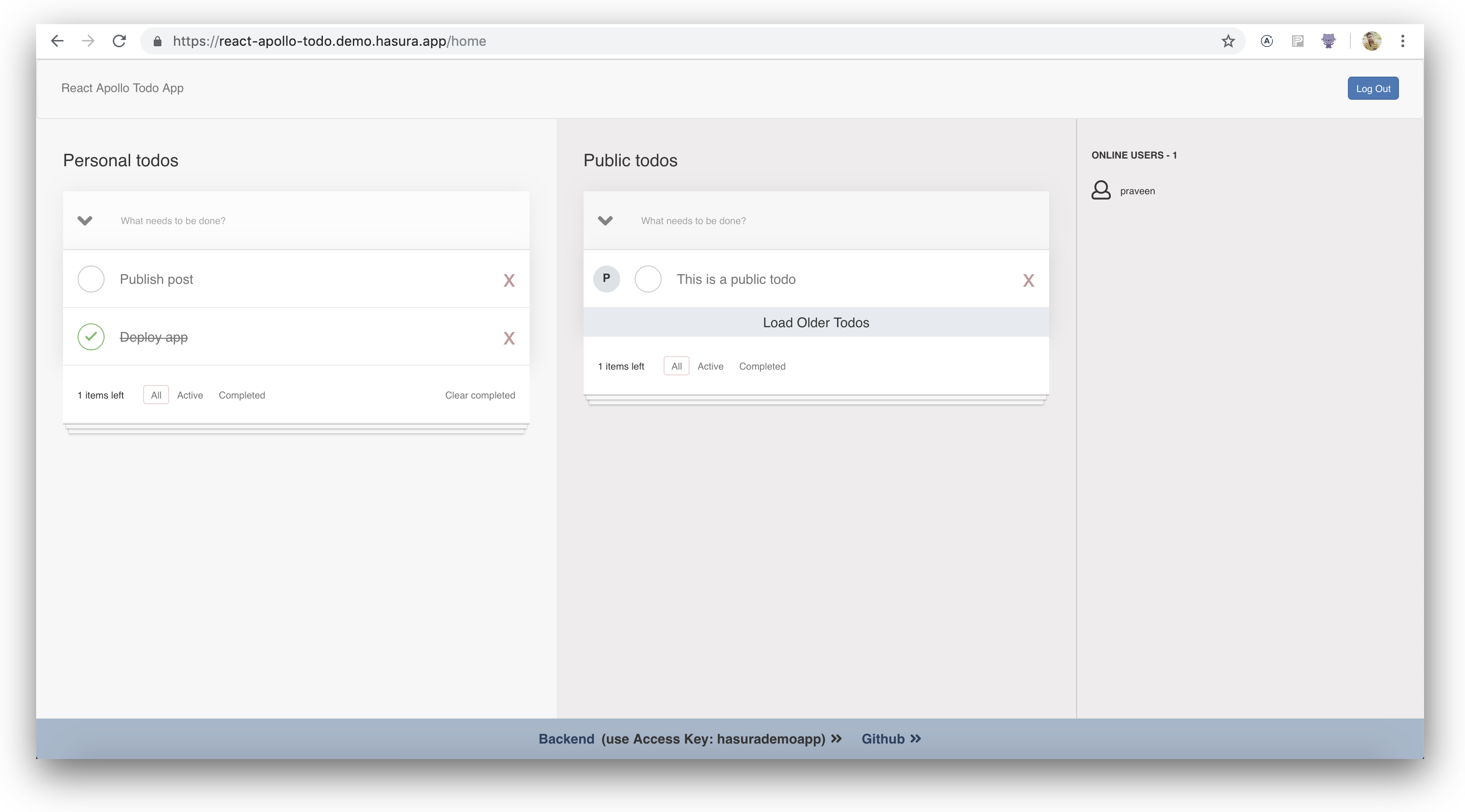
Task: Toggle all public todos chevron
Action: coord(605,221)
